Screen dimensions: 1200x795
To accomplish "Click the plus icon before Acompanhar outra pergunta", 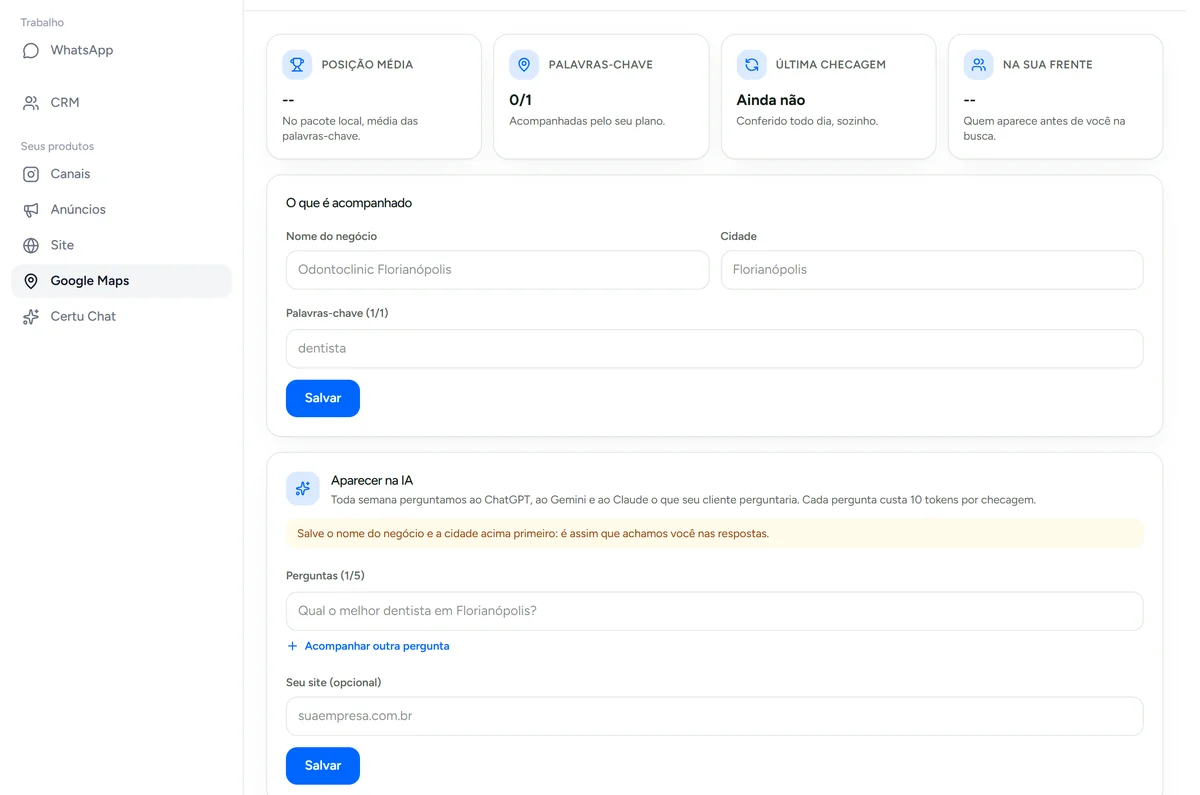I will pos(292,646).
